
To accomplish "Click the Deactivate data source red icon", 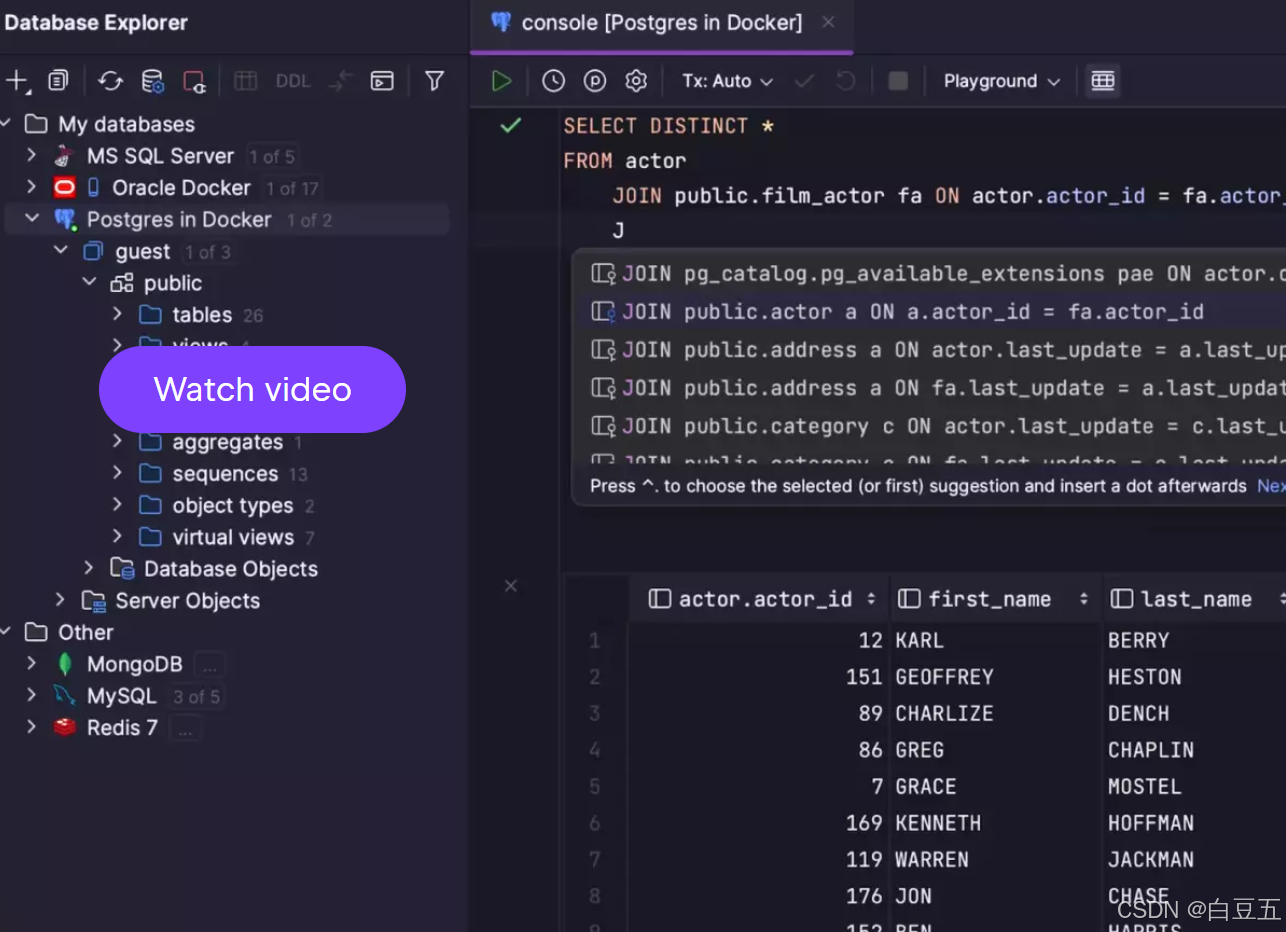I will point(194,81).
